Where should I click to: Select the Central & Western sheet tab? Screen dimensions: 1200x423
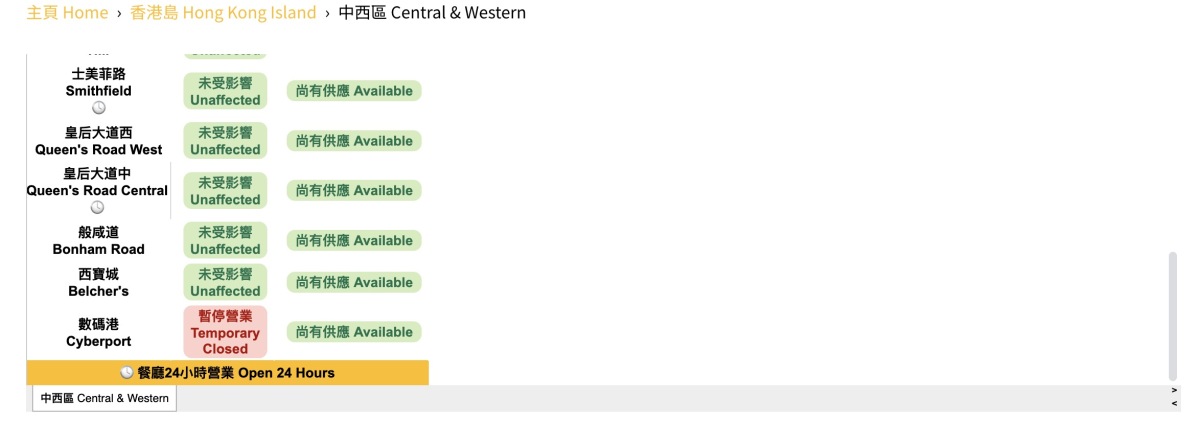(x=105, y=398)
